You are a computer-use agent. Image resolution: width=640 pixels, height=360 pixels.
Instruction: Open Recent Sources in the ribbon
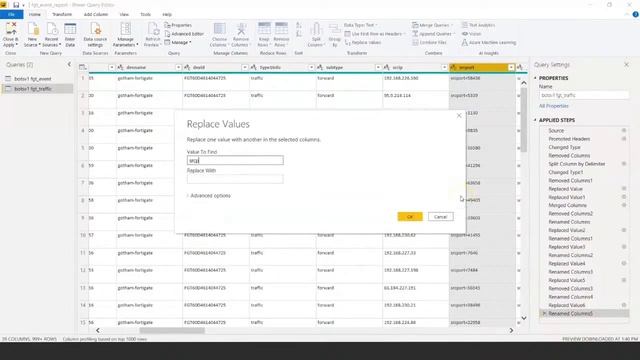(x=51, y=35)
